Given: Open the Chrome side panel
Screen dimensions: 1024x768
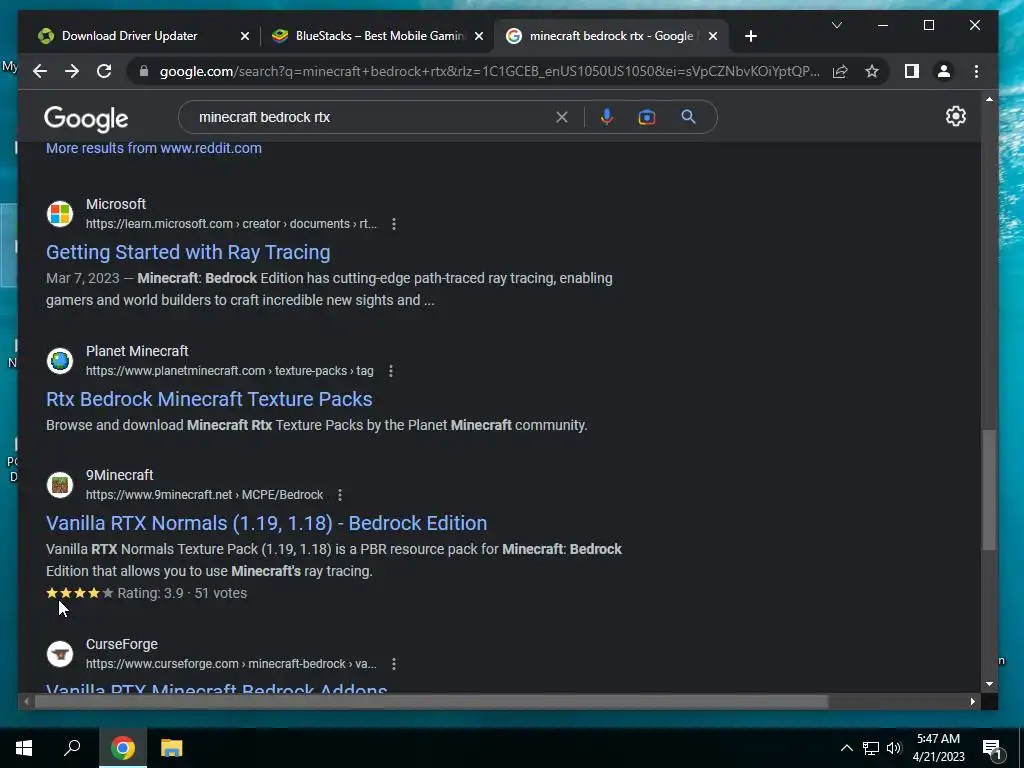Looking at the screenshot, I should [x=912, y=72].
